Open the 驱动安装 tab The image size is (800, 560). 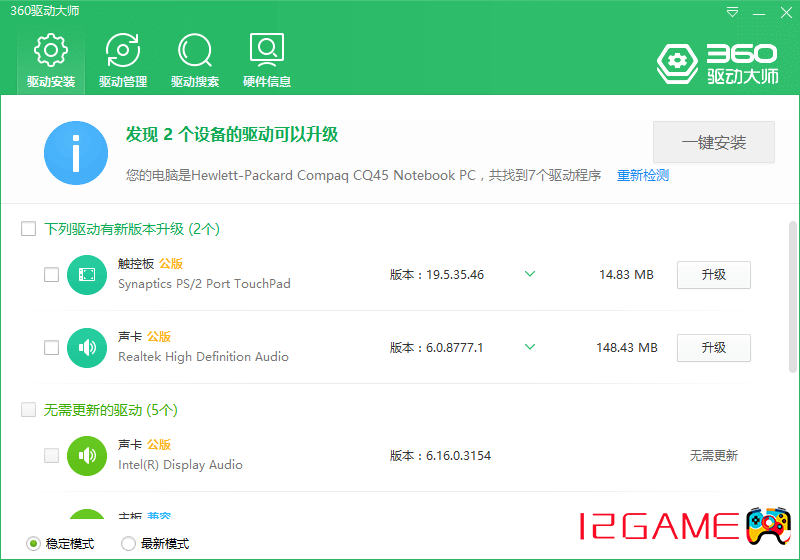(51, 61)
